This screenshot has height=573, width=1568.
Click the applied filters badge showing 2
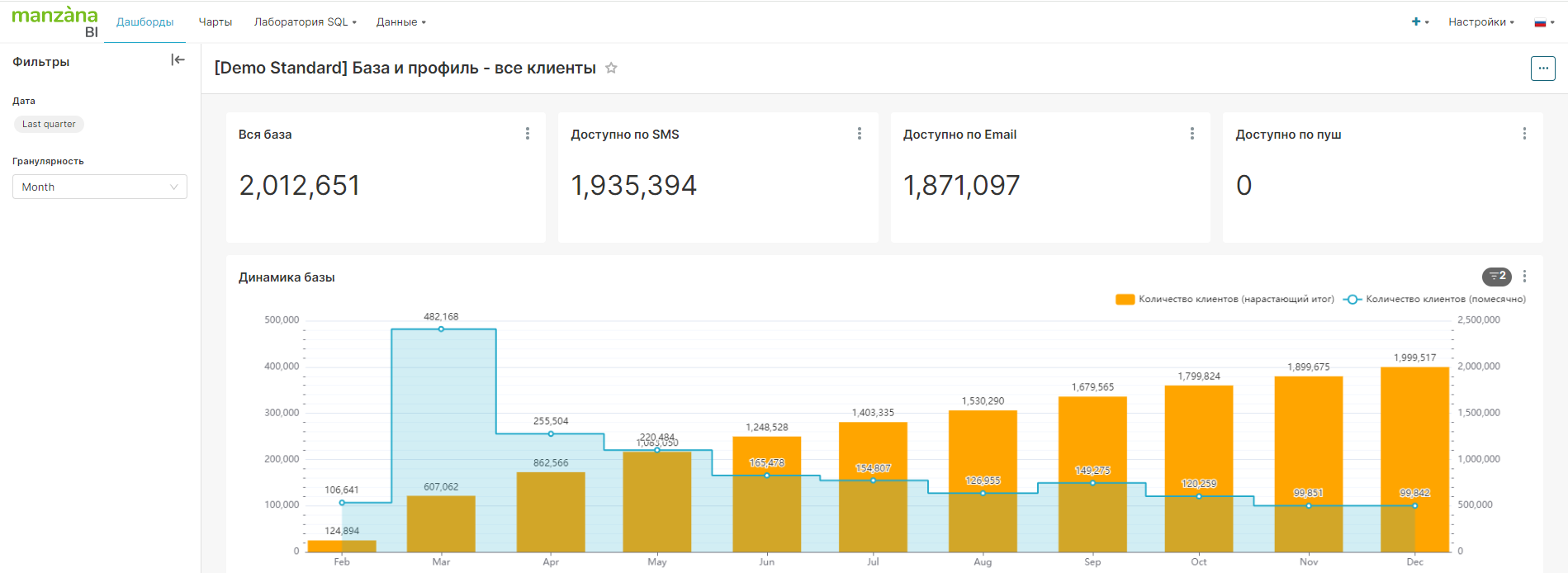click(x=1496, y=277)
